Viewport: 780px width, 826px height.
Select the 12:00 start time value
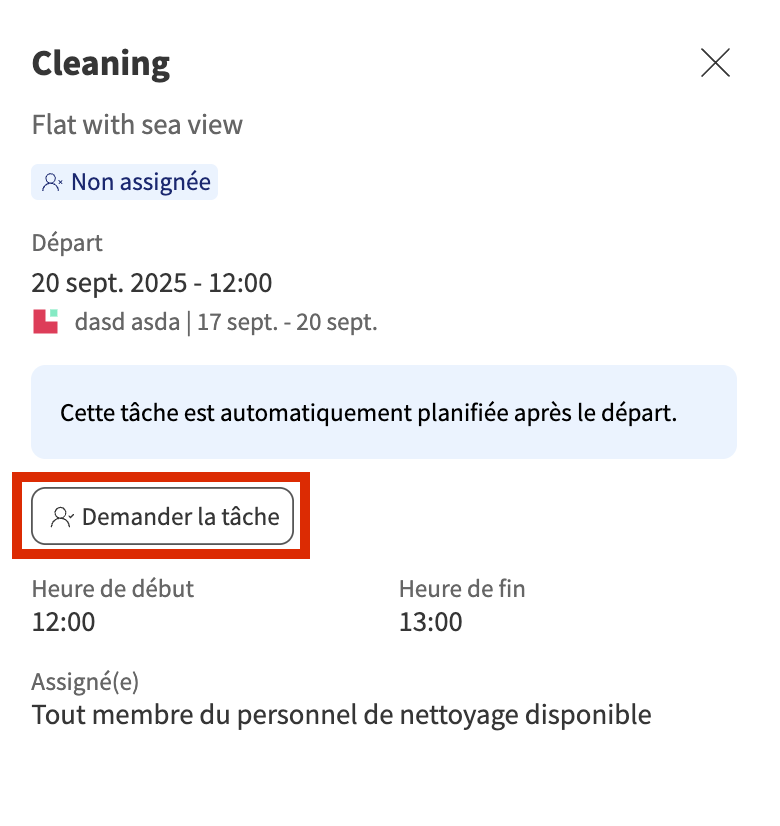tap(64, 622)
